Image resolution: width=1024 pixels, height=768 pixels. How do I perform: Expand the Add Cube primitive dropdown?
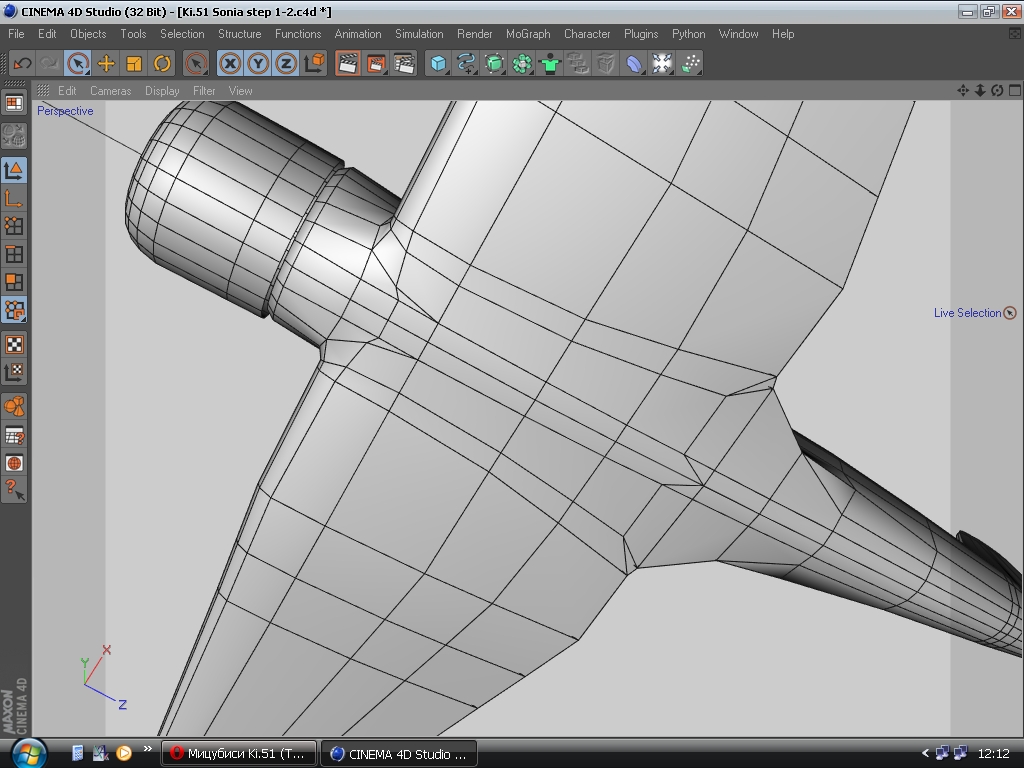coord(438,63)
